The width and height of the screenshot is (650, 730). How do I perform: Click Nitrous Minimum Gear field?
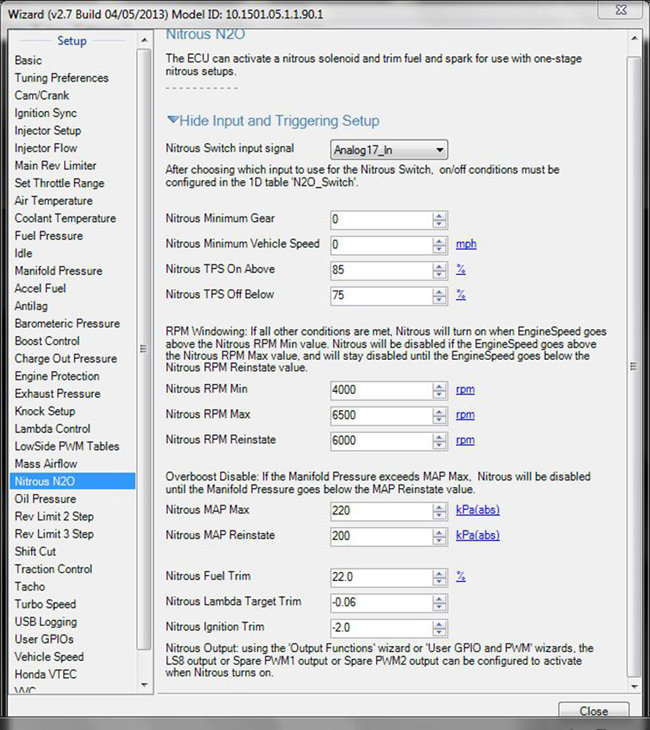pos(382,220)
